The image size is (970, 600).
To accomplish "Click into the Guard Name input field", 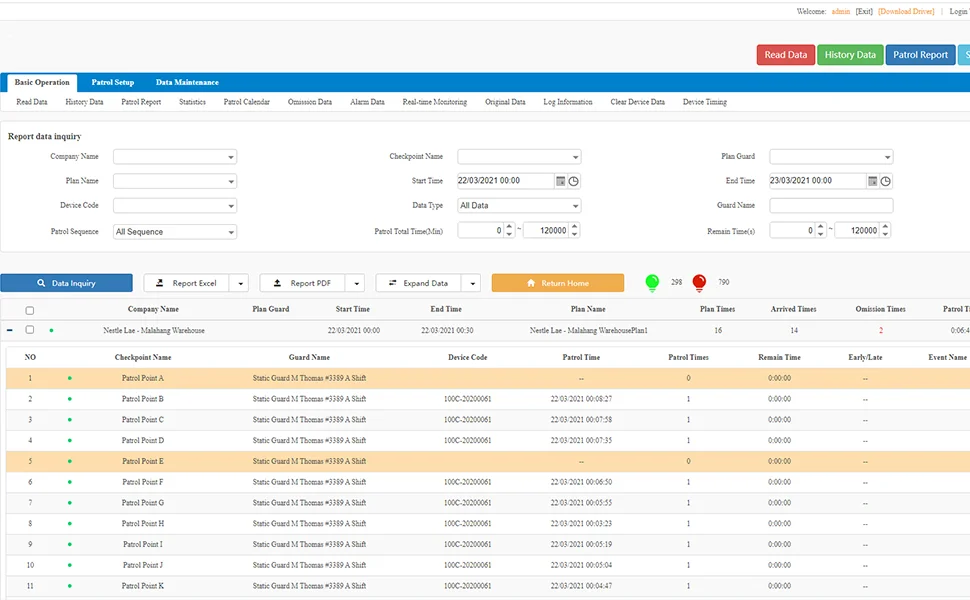I will (x=831, y=206).
